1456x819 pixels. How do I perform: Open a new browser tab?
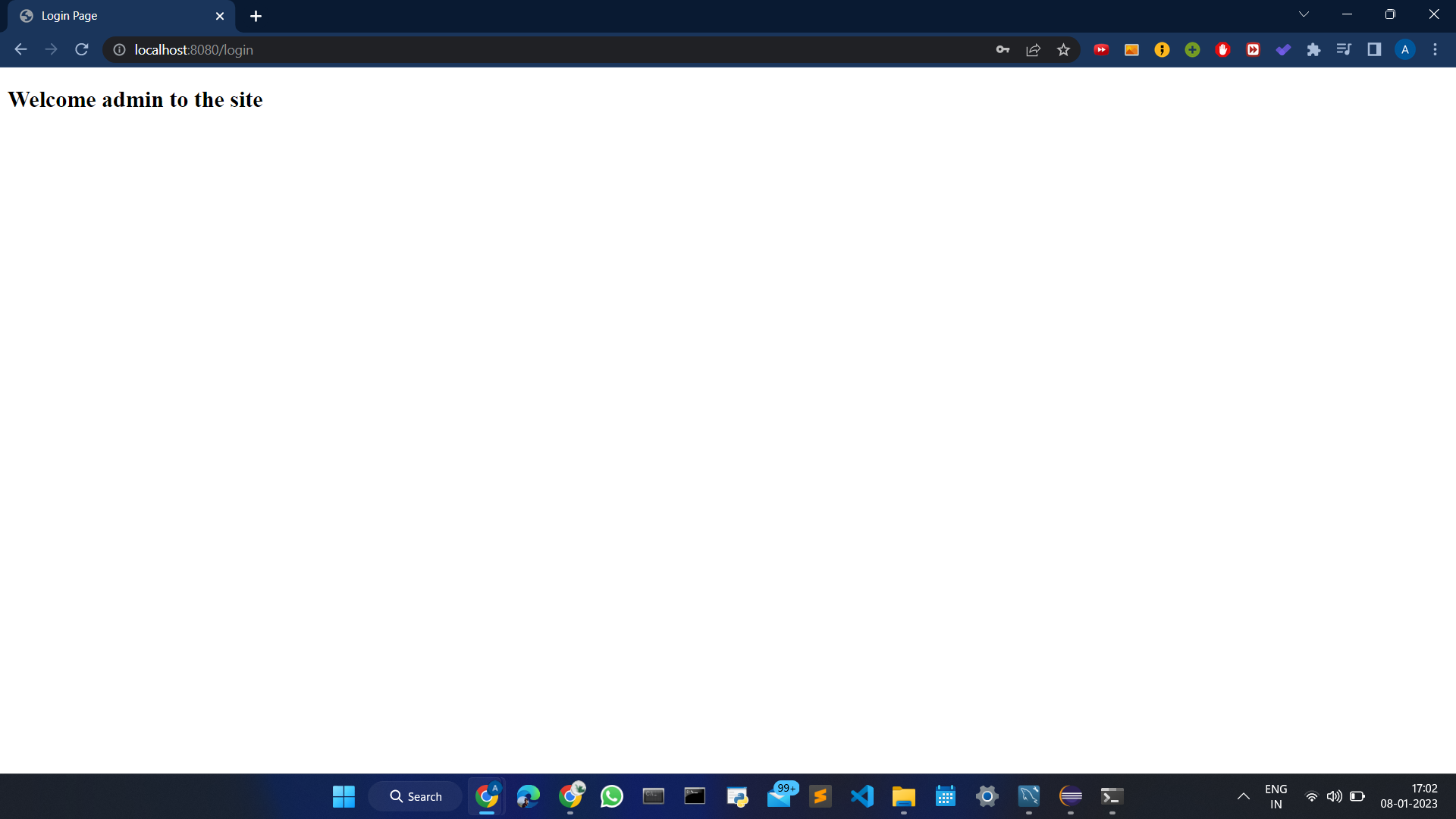256,16
